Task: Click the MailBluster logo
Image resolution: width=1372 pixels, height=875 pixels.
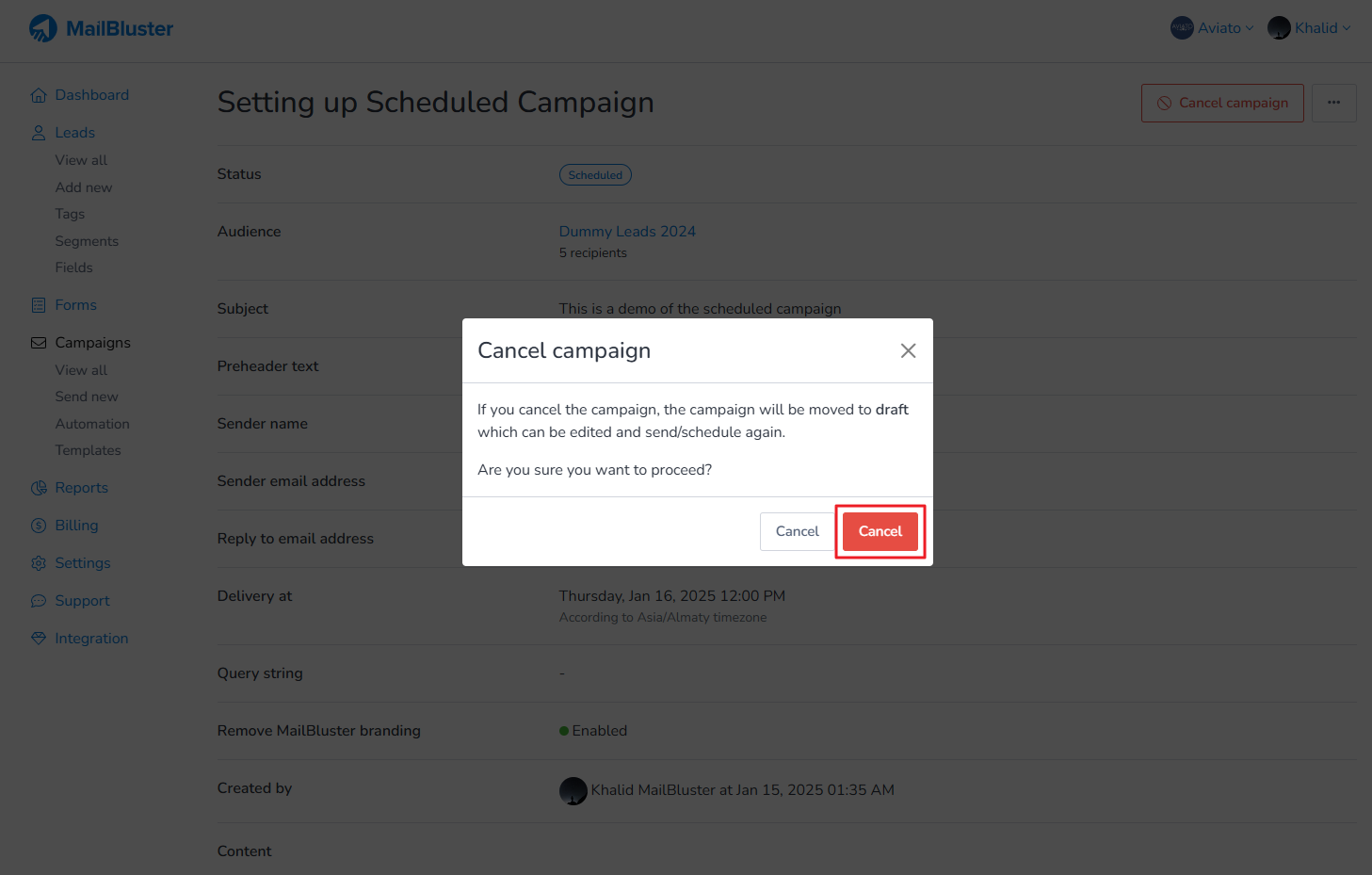Action: point(101,28)
